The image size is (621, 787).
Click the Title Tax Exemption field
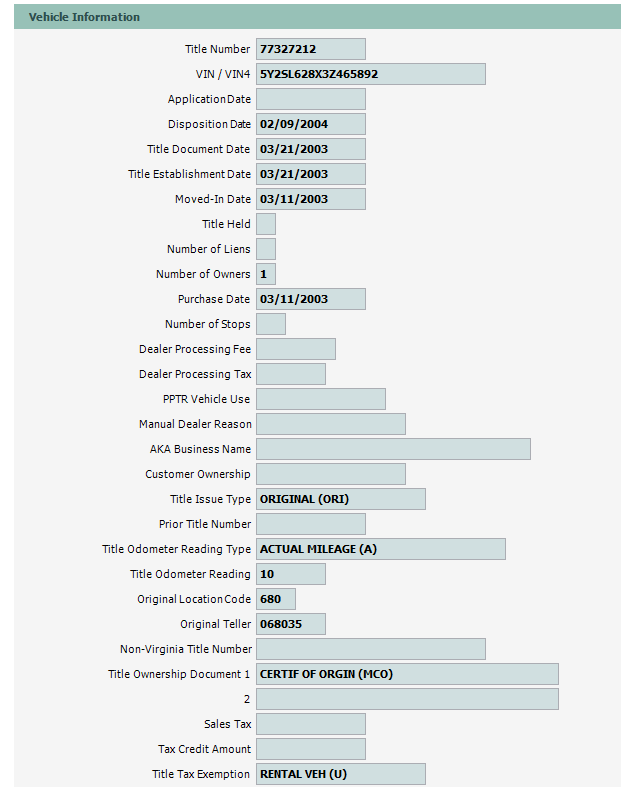tap(340, 774)
